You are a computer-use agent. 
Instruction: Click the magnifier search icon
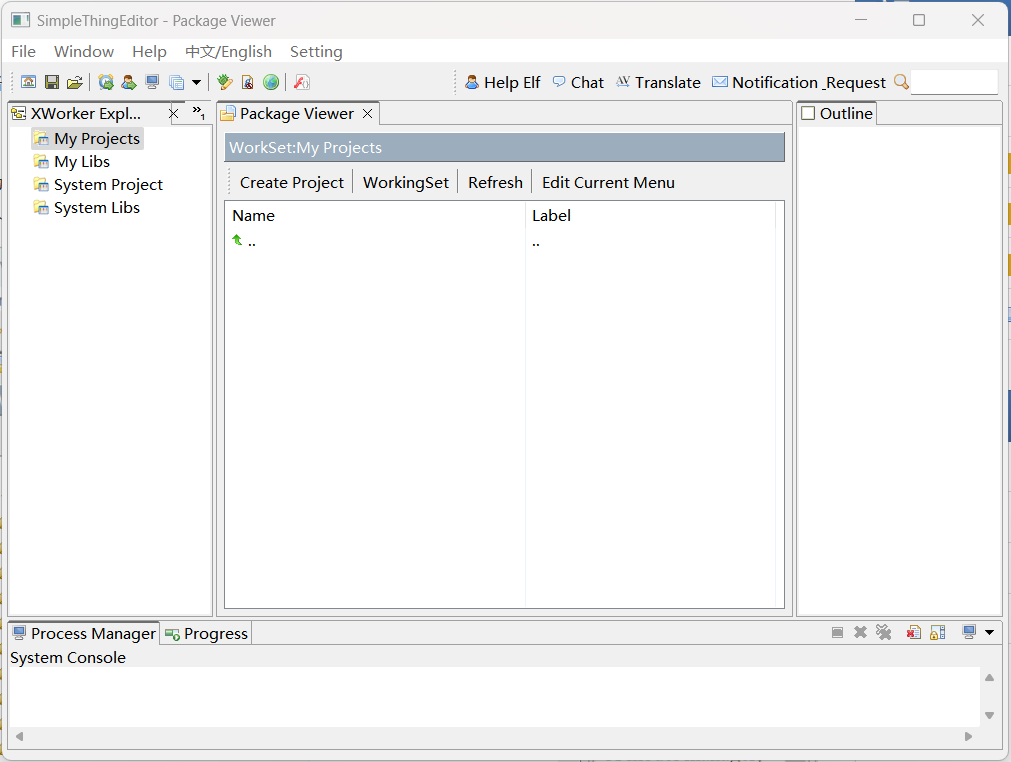[x=901, y=82]
